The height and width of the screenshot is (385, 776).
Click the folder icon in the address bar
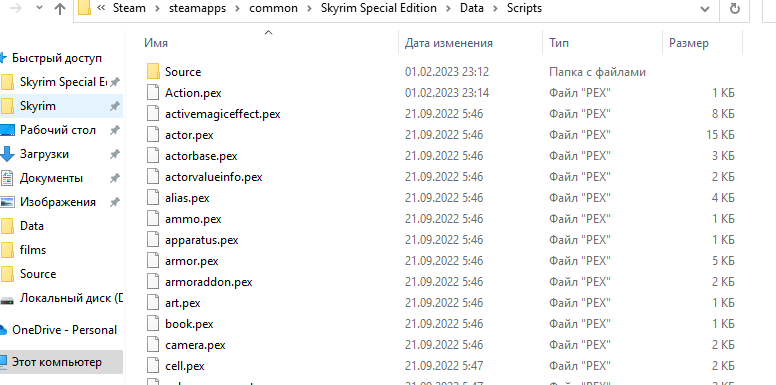pyautogui.click(x=84, y=8)
